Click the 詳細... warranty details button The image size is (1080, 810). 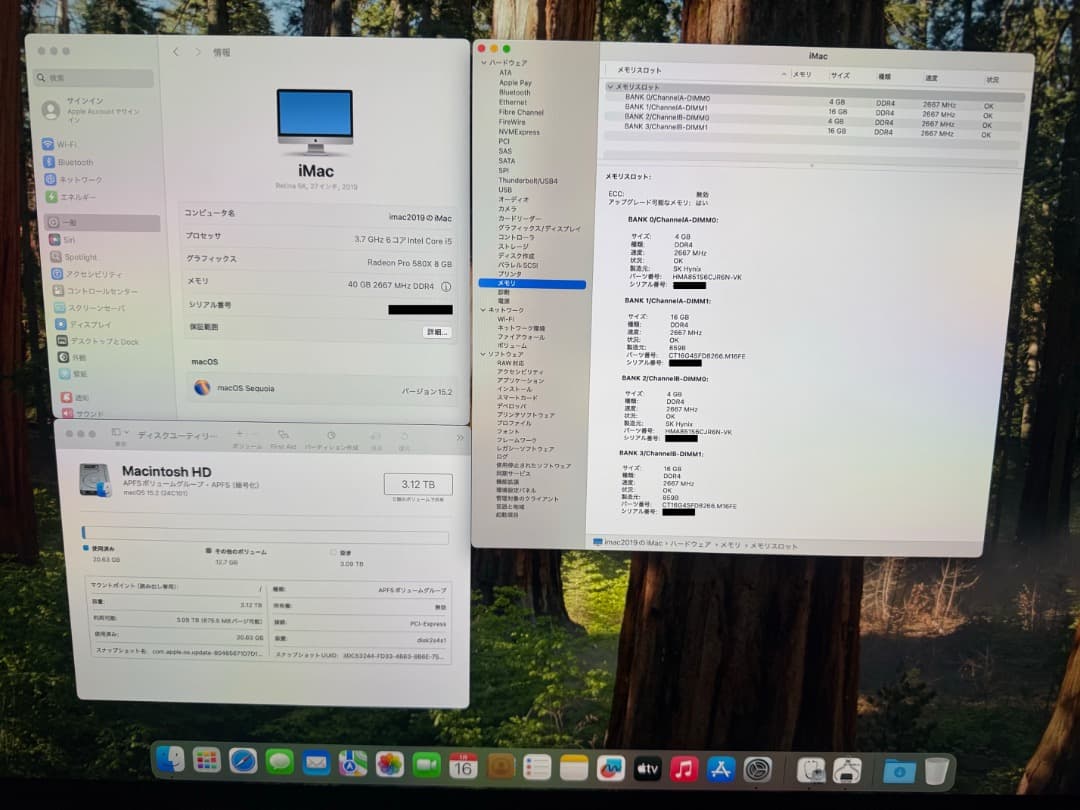(x=435, y=332)
